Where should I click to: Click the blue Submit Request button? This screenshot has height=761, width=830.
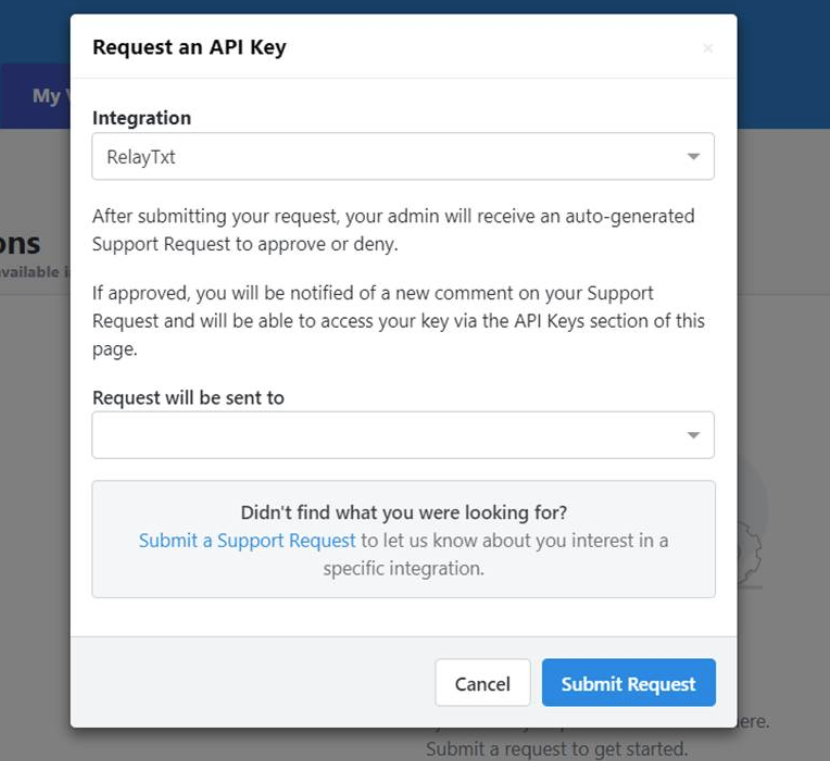628,683
